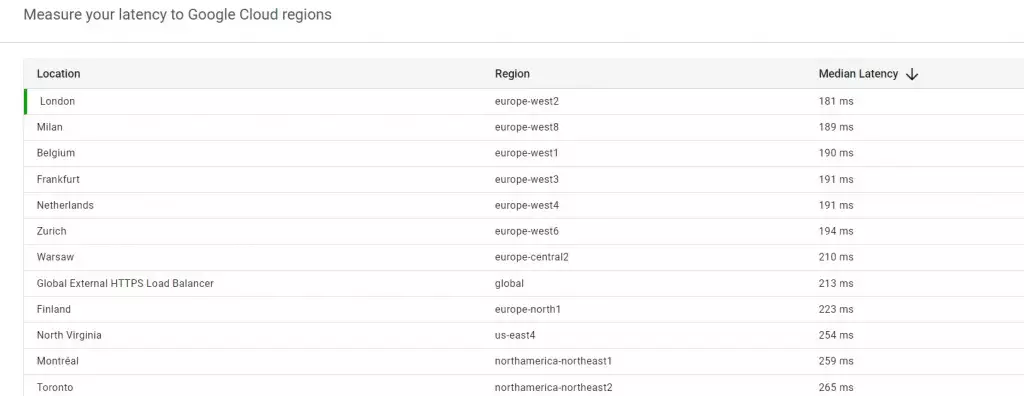Viewport: 1024px width, 396px height.
Task: Click the page title about Google Cloud latency
Action: (178, 14)
